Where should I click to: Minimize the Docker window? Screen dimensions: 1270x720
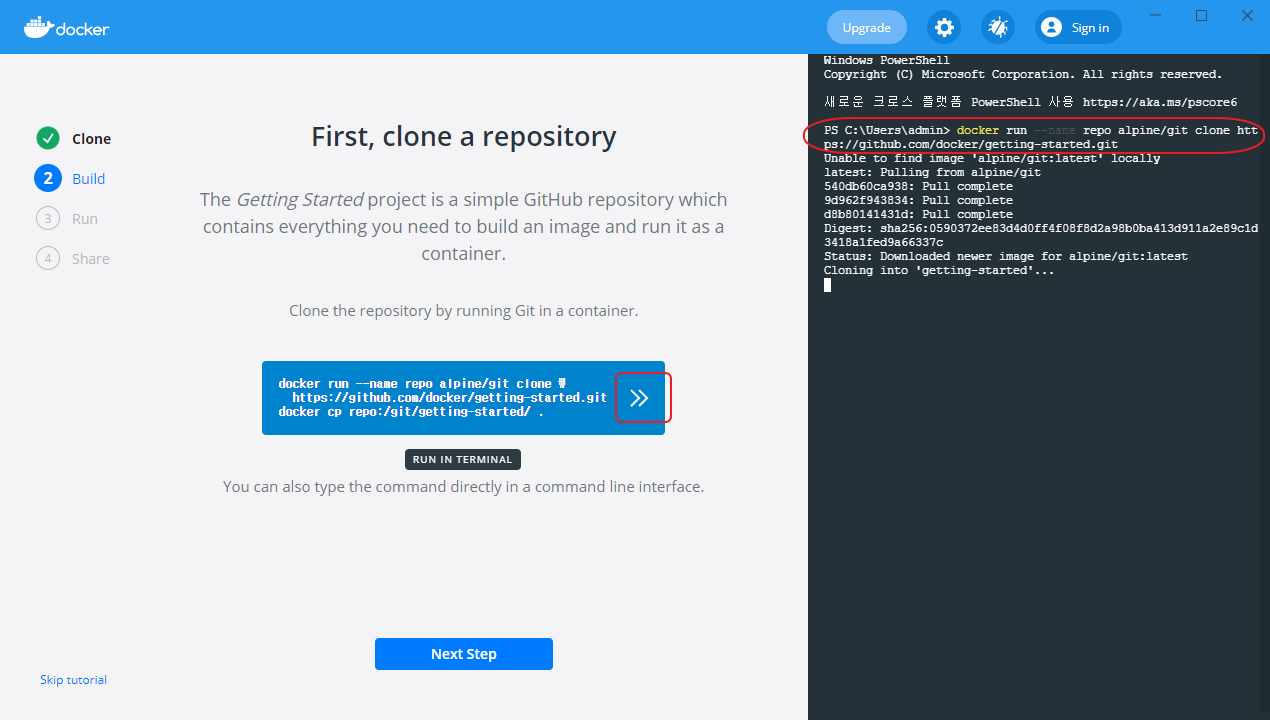click(x=1156, y=15)
